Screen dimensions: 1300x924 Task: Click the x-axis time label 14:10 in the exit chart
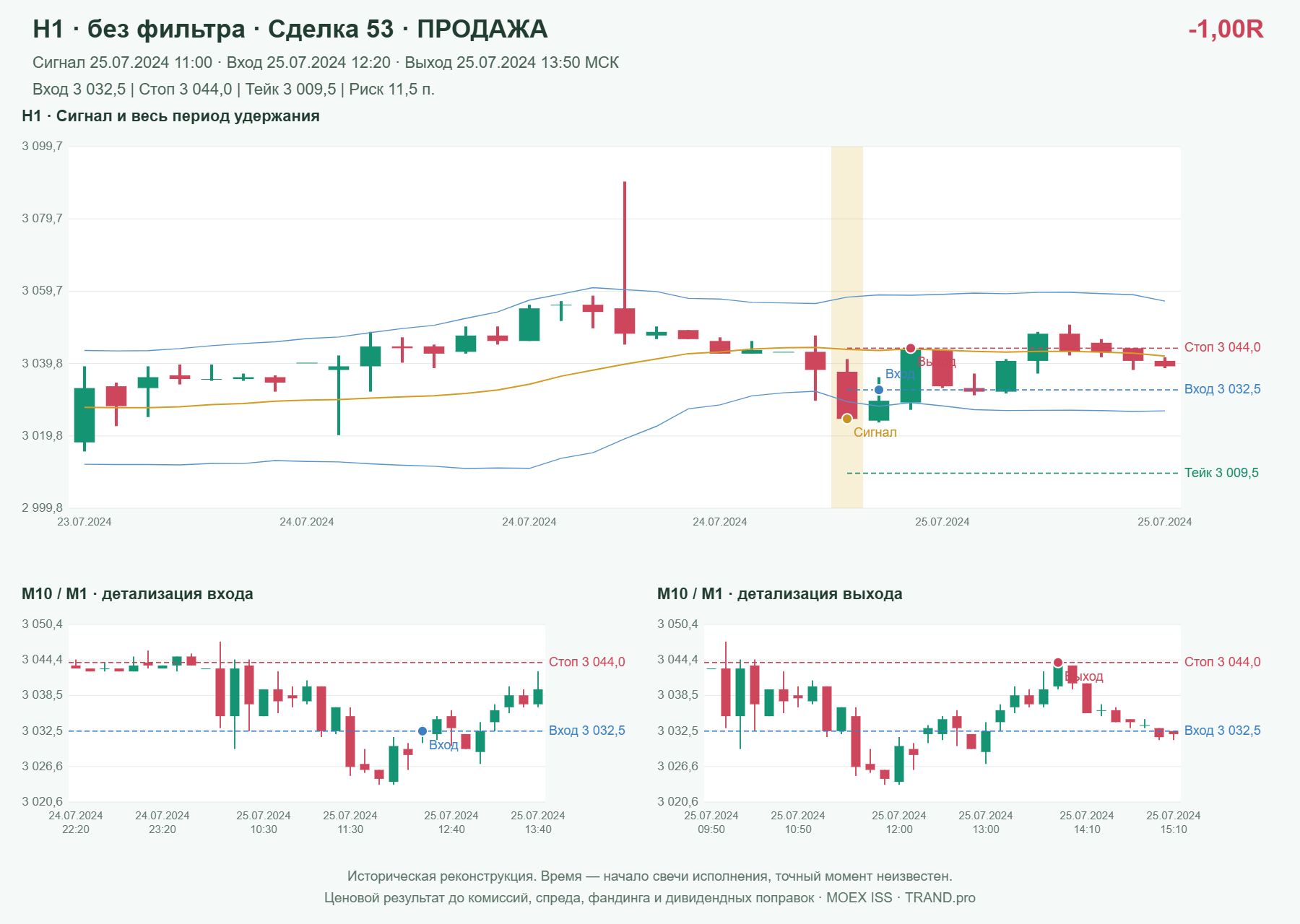(1087, 829)
